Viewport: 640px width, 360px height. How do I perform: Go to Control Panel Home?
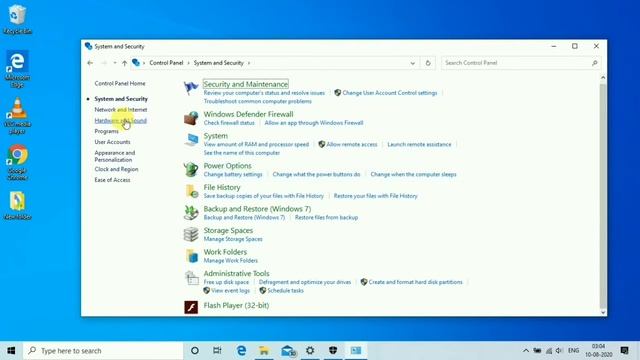(120, 83)
